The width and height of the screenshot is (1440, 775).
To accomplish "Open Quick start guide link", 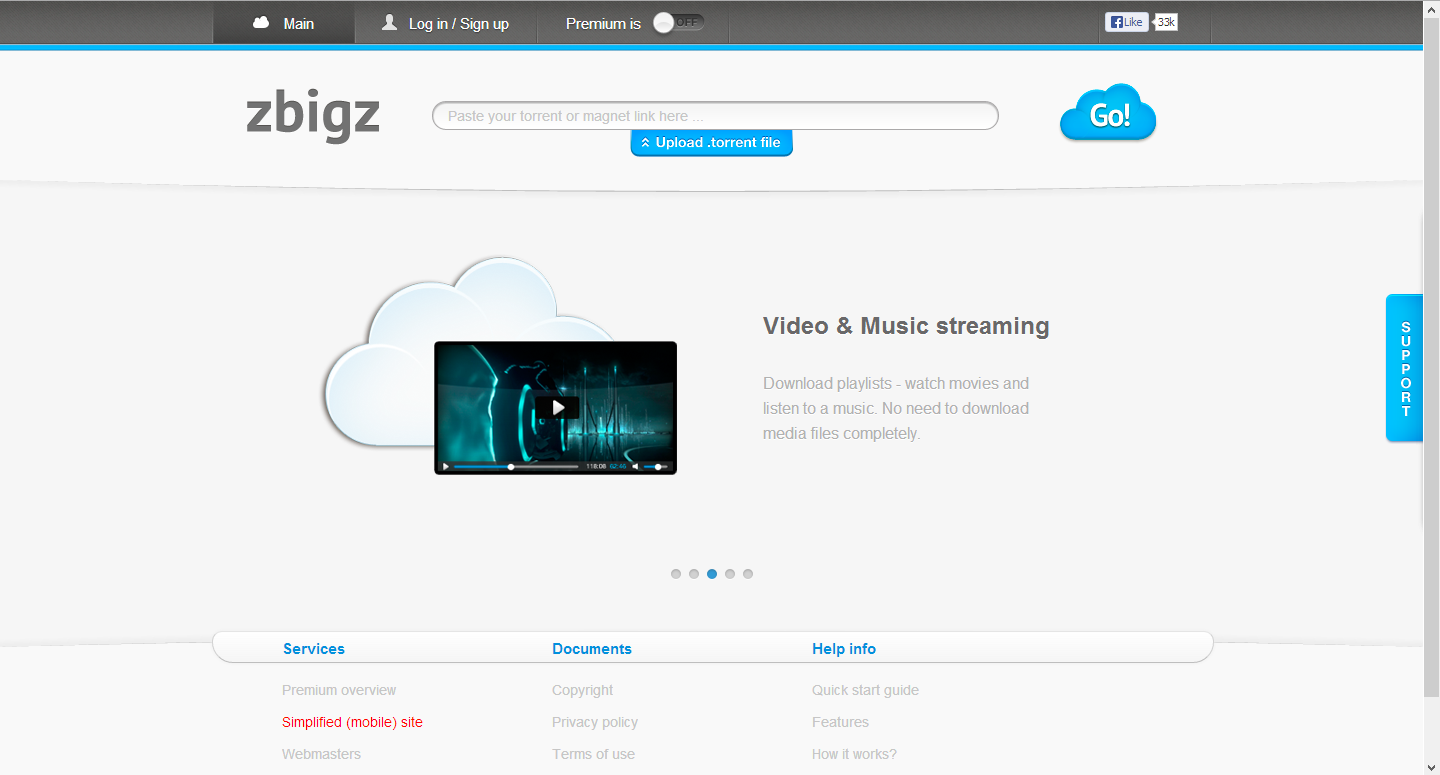I will 865,690.
